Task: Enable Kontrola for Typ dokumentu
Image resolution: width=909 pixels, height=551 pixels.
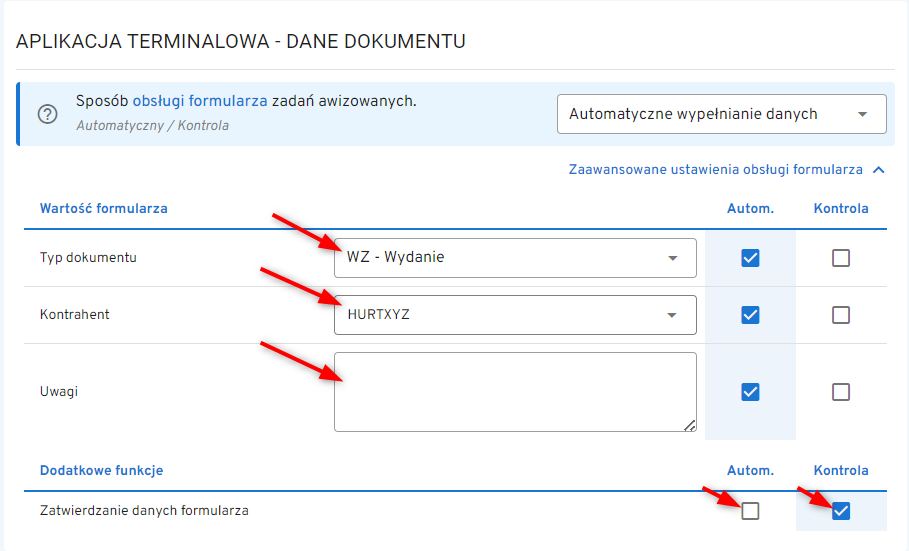Action: click(x=841, y=258)
